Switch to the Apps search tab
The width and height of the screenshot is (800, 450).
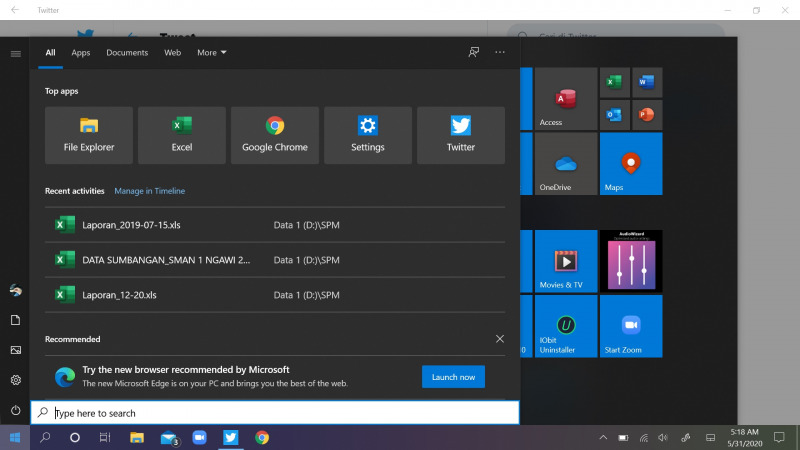pyautogui.click(x=81, y=53)
